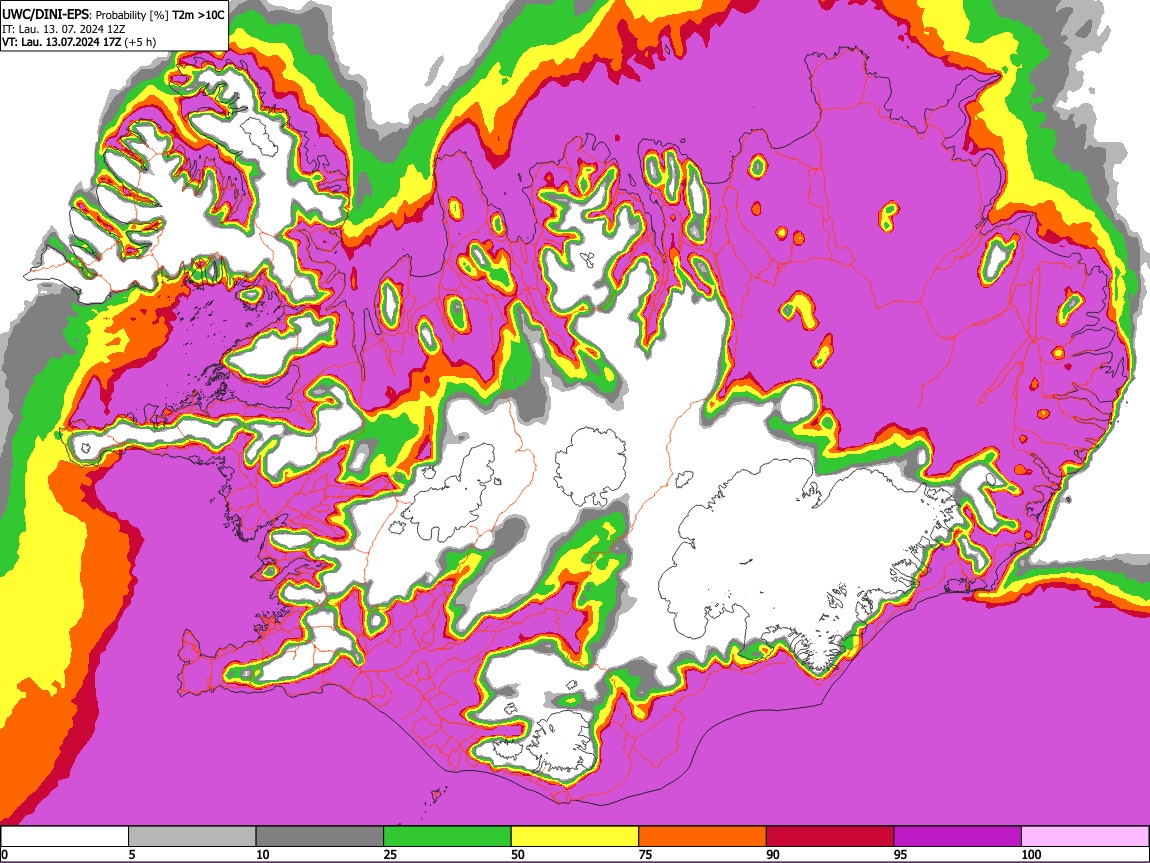Click the 'IT: Lau. 13. 07. 2024 12Z' line

pyautogui.click(x=64, y=29)
